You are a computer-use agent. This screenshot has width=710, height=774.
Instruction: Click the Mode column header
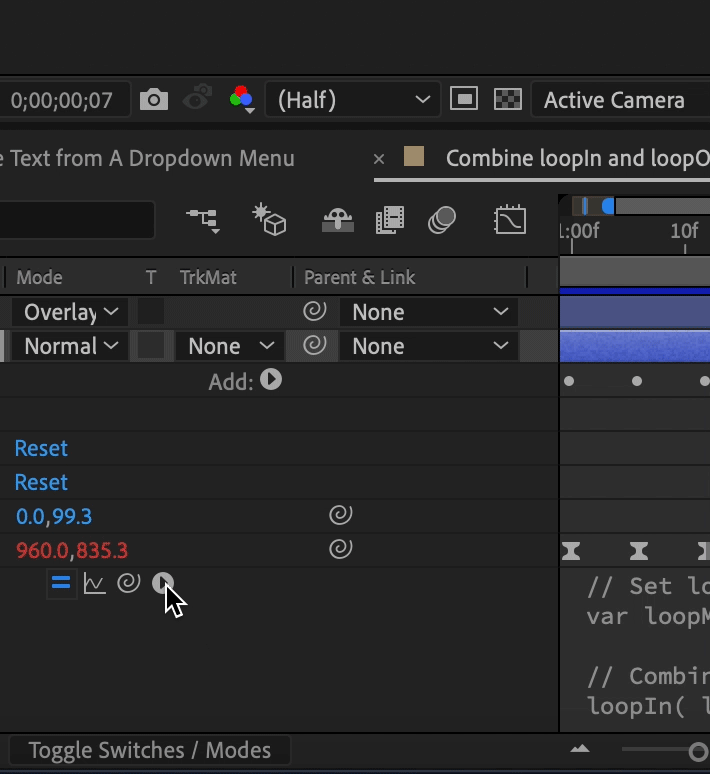pos(39,277)
